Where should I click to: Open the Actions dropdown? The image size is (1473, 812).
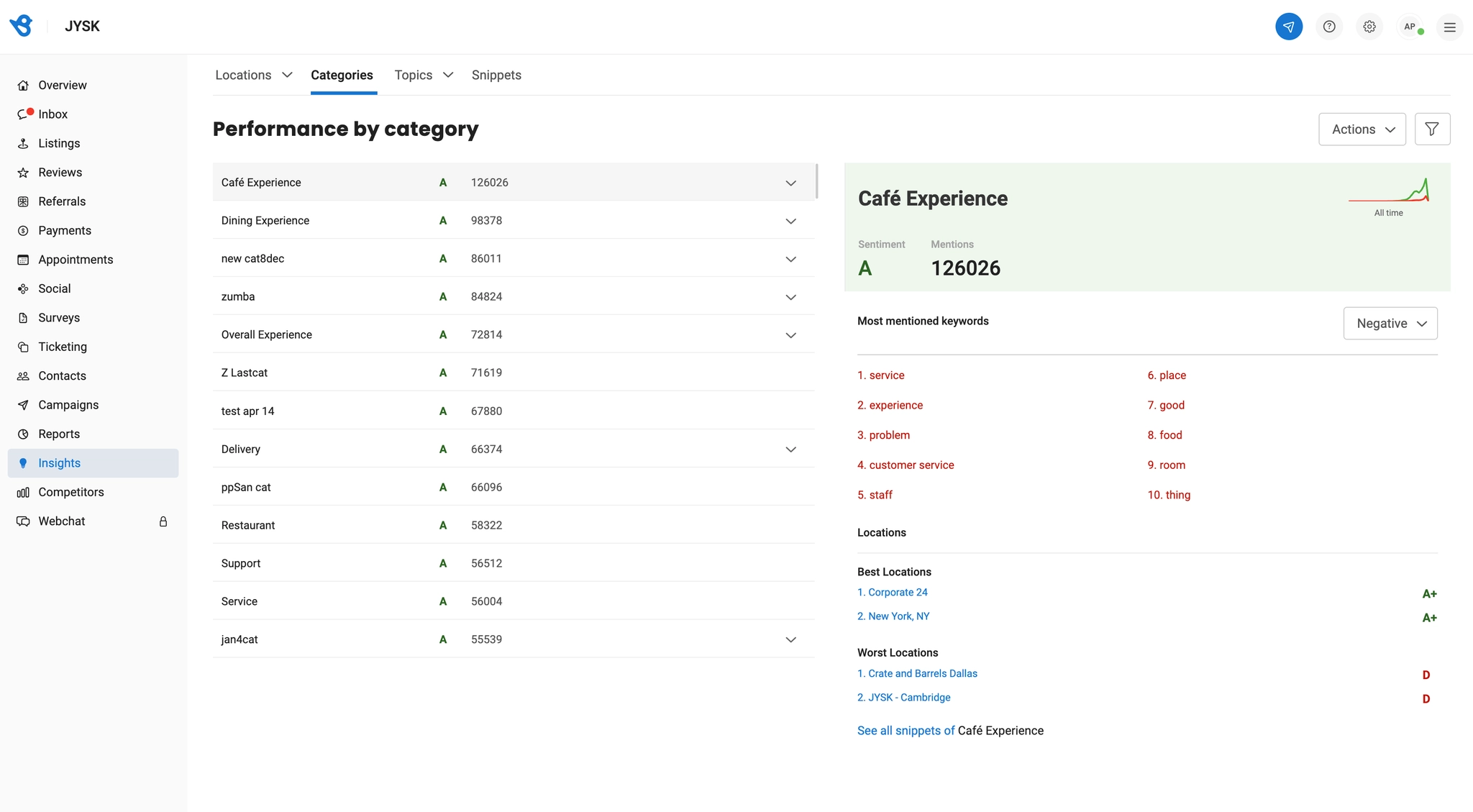(1362, 129)
